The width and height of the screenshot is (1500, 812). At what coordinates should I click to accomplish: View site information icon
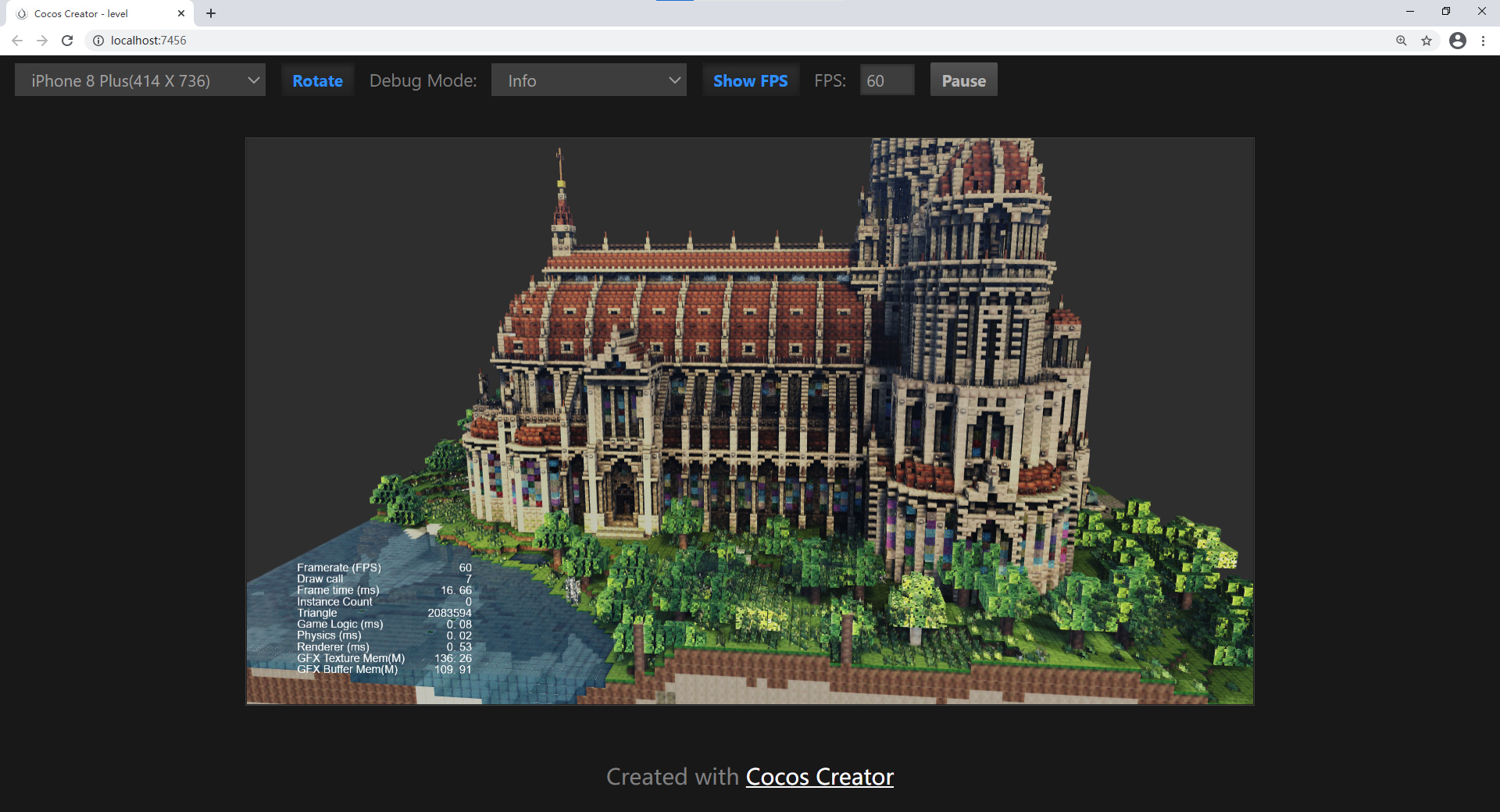[98, 41]
